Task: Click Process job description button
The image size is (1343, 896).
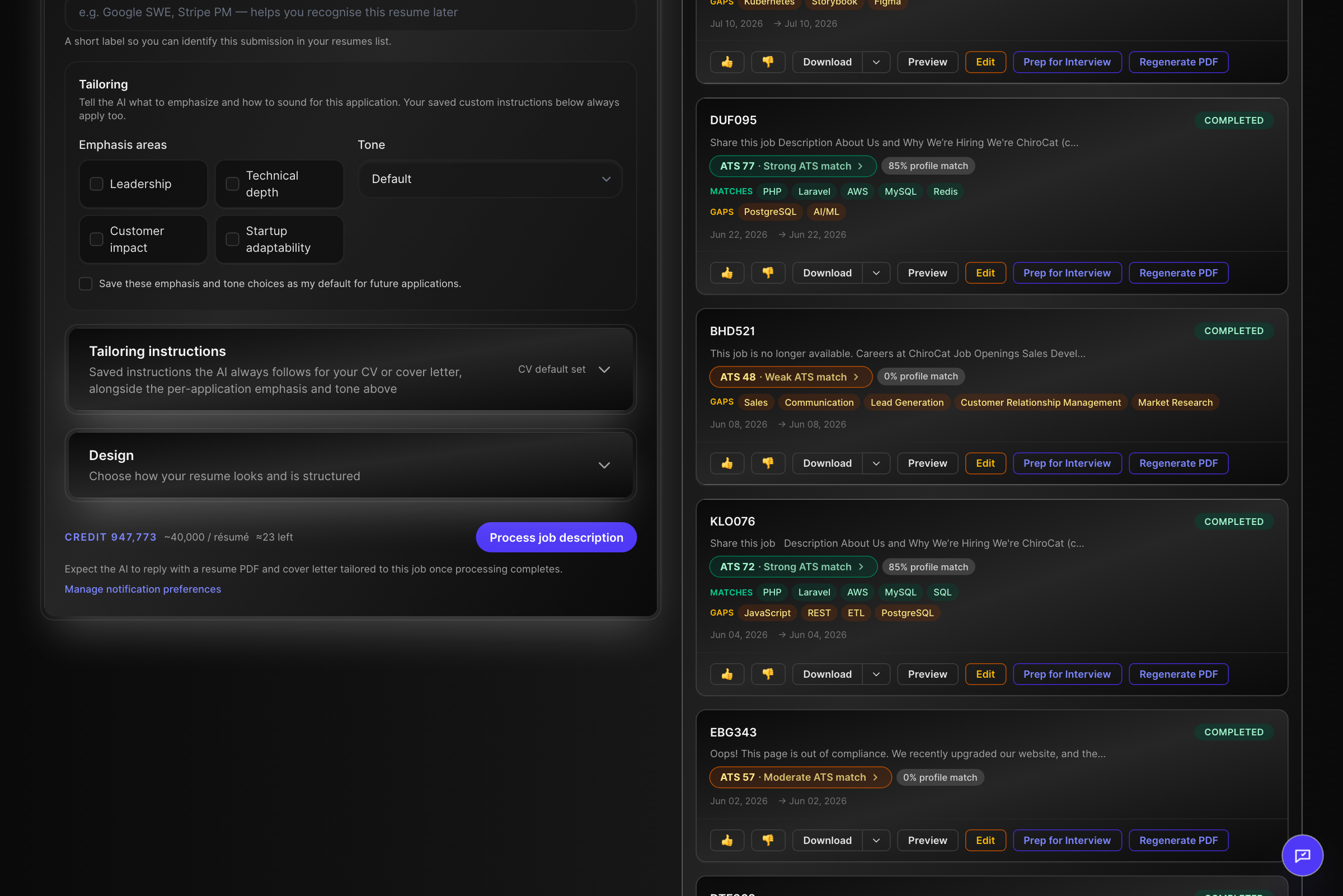Action: (x=556, y=537)
